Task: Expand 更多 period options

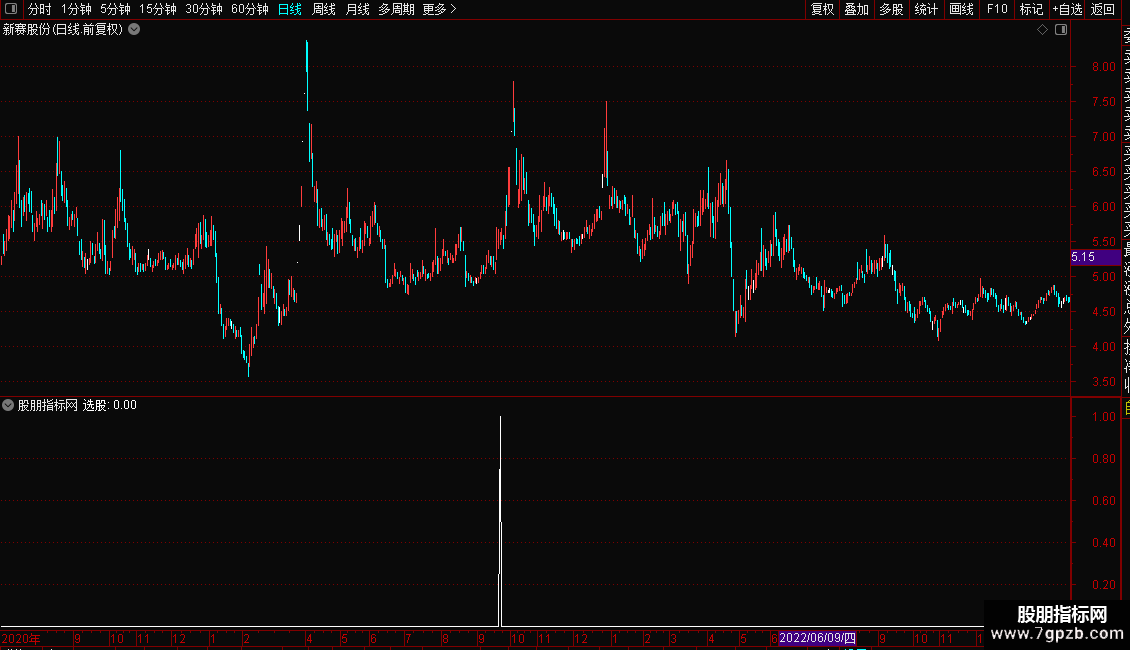Action: 439,9
